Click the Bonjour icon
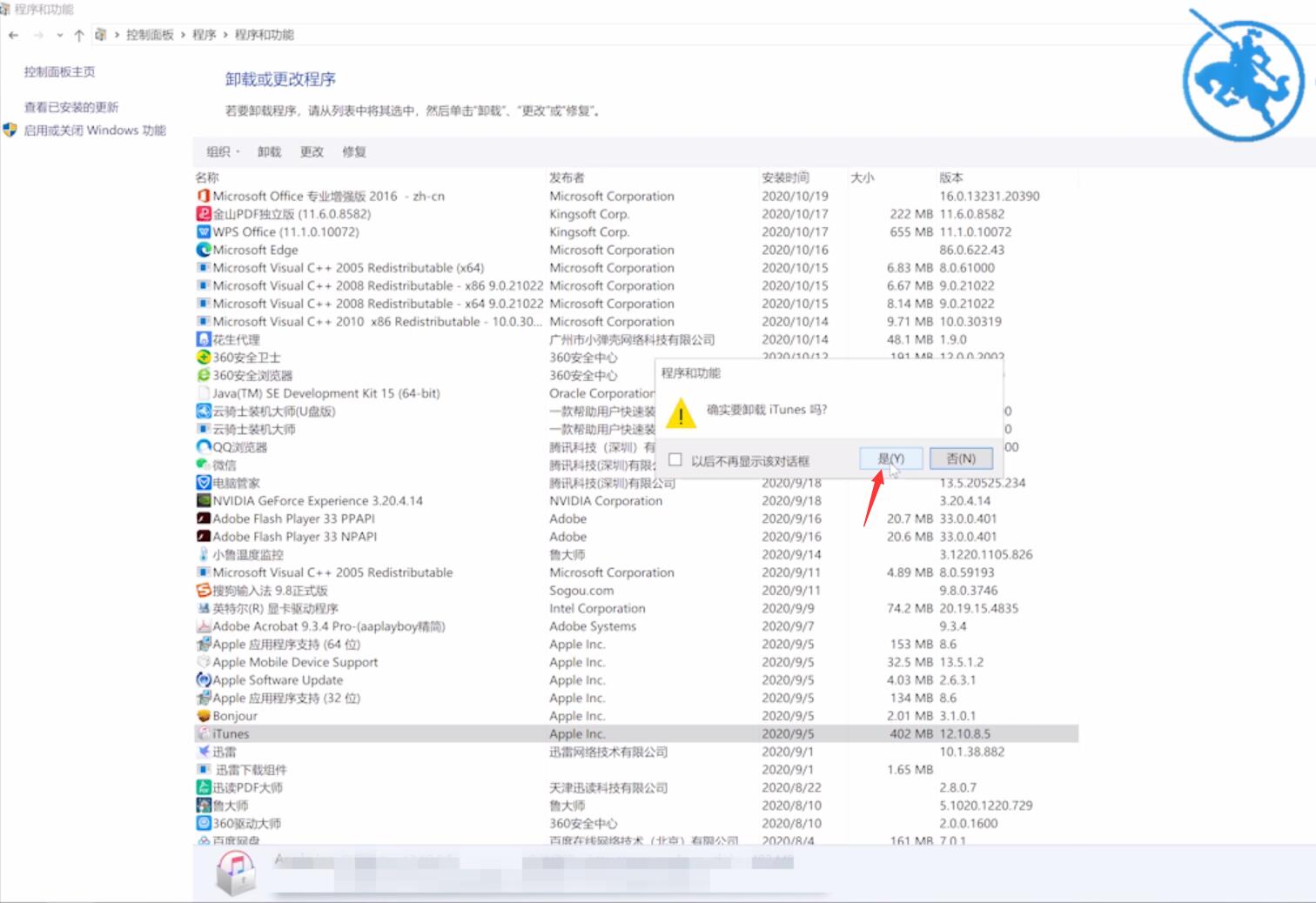The width and height of the screenshot is (1316, 903). pyautogui.click(x=204, y=716)
